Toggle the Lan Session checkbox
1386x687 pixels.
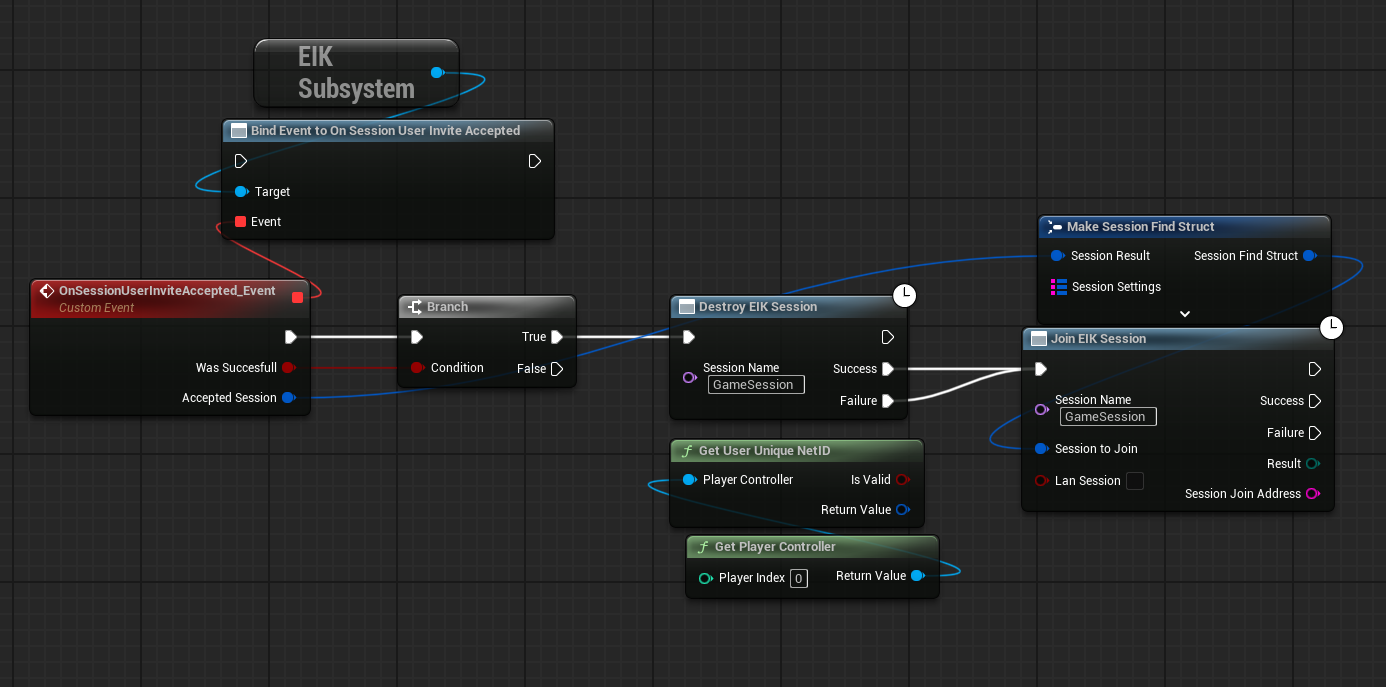pyautogui.click(x=1135, y=481)
